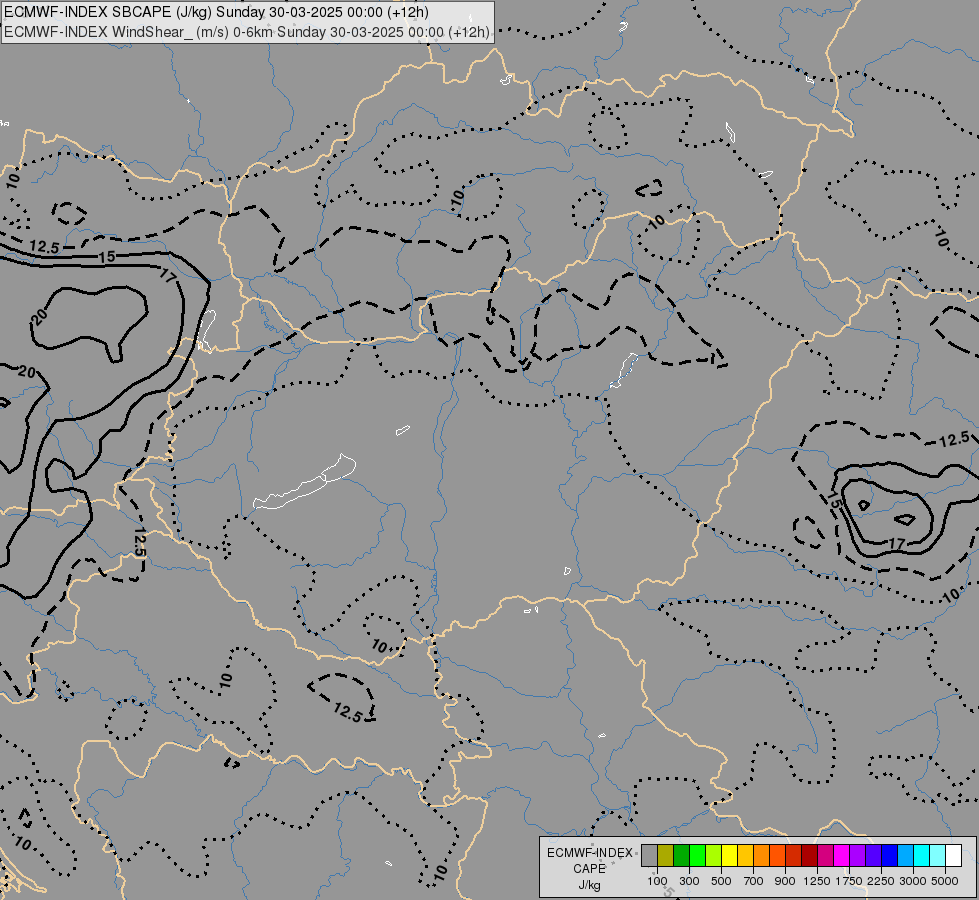Click the purple swatch right of 1750 tick
This screenshot has width=979, height=900.
point(857,856)
